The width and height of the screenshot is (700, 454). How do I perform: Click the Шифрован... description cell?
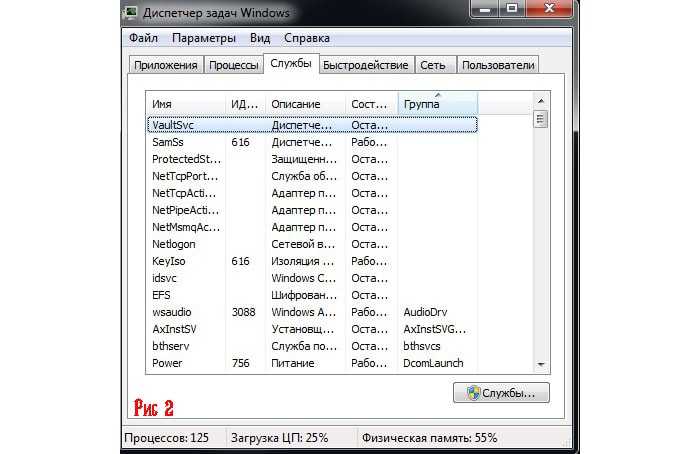[304, 295]
